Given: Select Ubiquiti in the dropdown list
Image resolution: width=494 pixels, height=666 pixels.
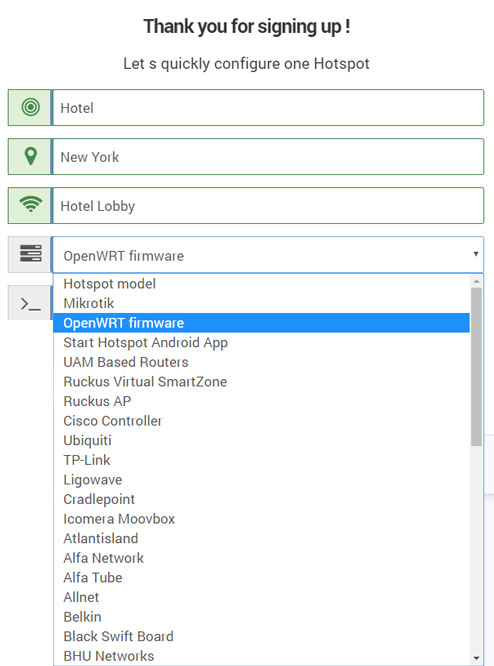Looking at the screenshot, I should (261, 440).
